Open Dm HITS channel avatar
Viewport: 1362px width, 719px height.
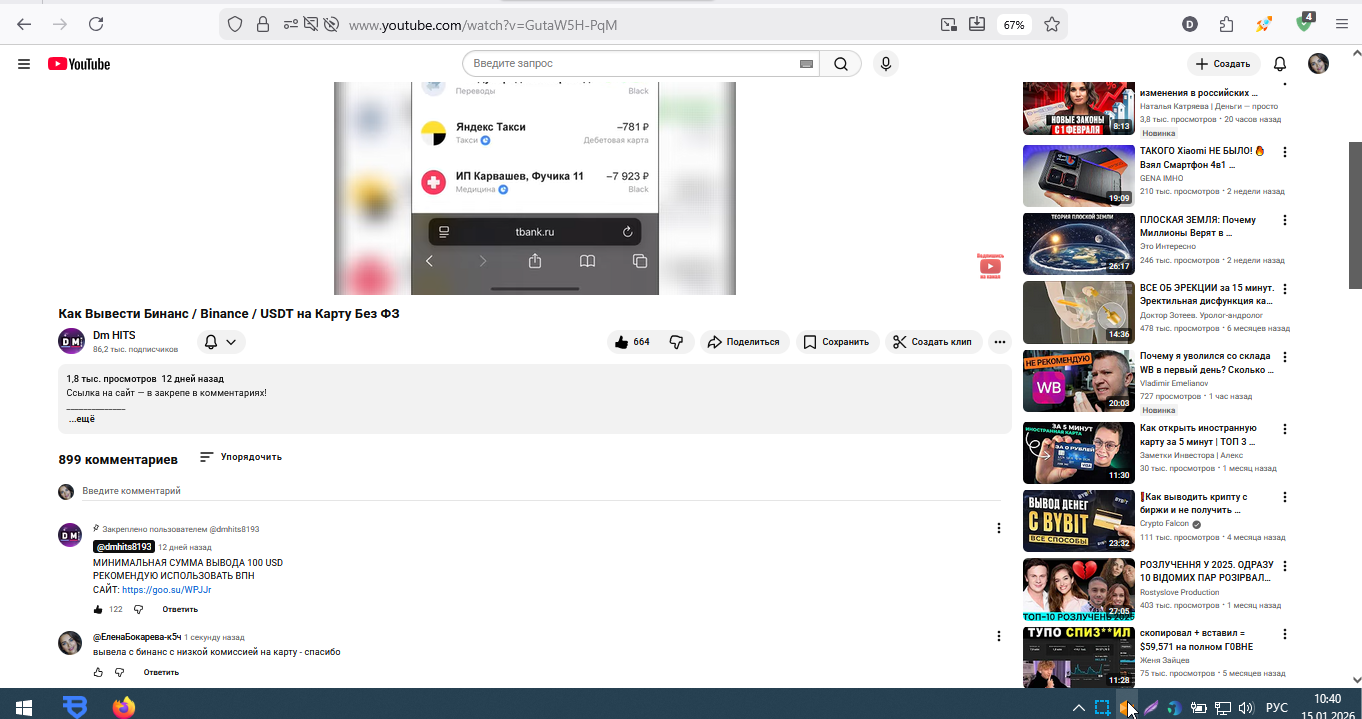pyautogui.click(x=71, y=341)
